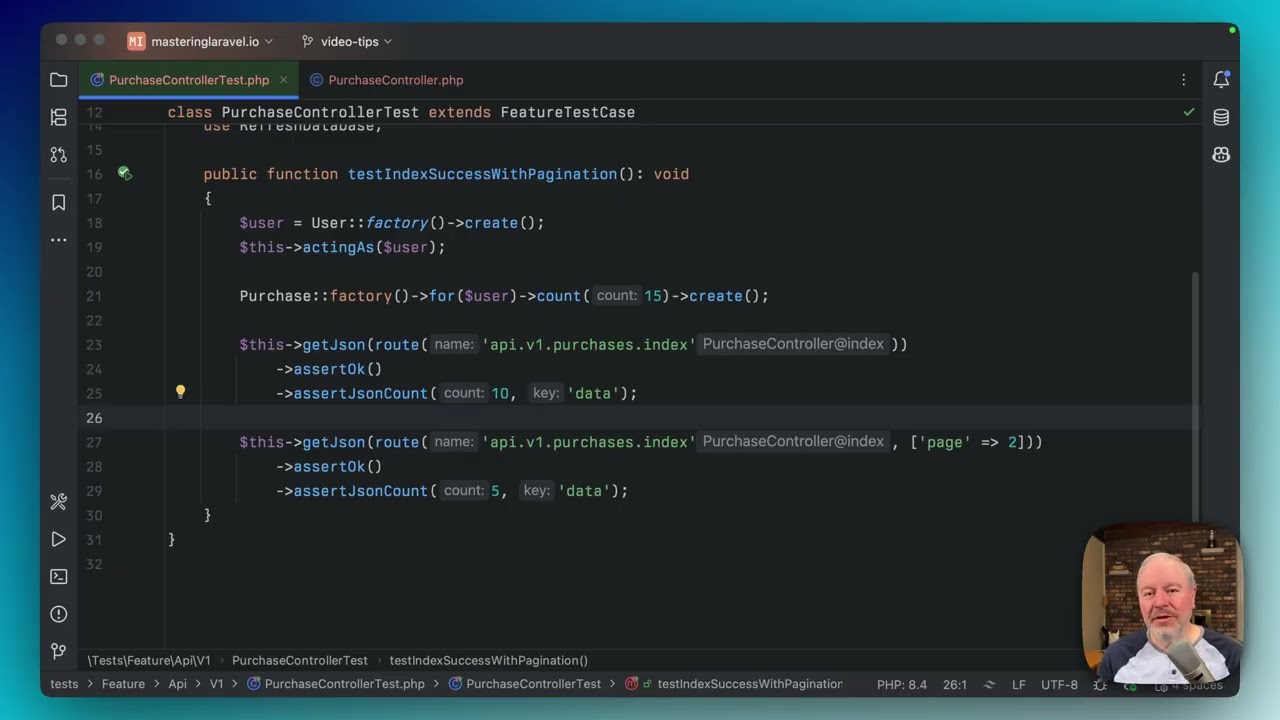The image size is (1280, 720).
Task: Click the PurchaseControllerTest editor breadcrumb
Action: click(300, 660)
